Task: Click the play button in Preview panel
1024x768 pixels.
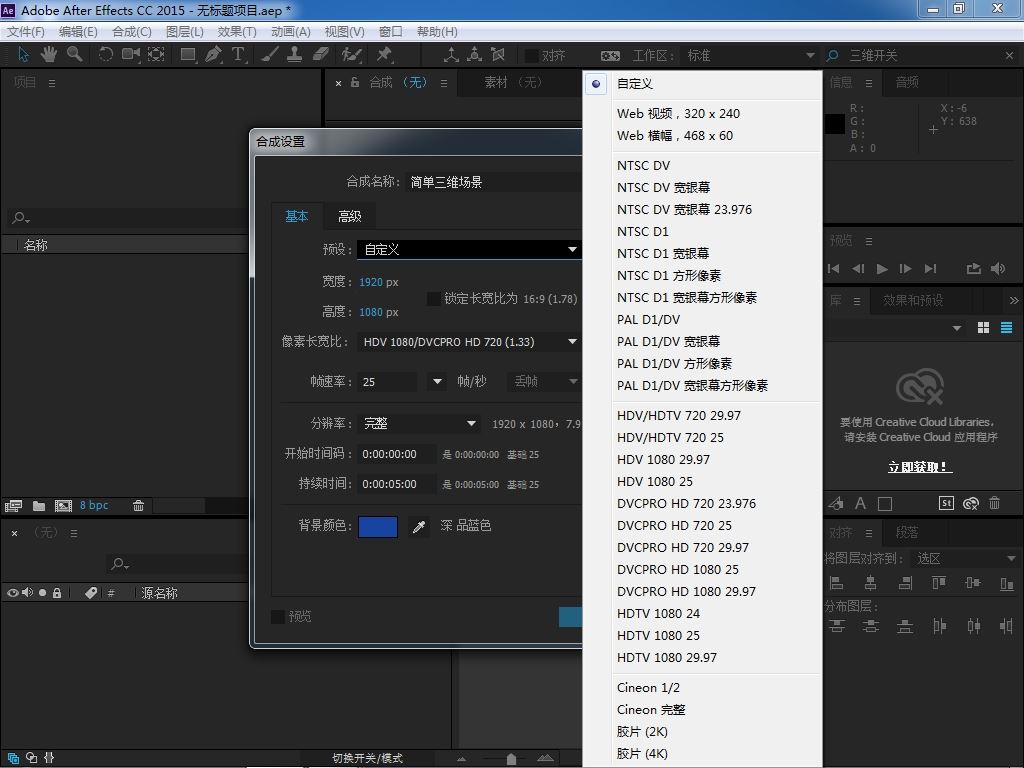Action: pyautogui.click(x=882, y=268)
